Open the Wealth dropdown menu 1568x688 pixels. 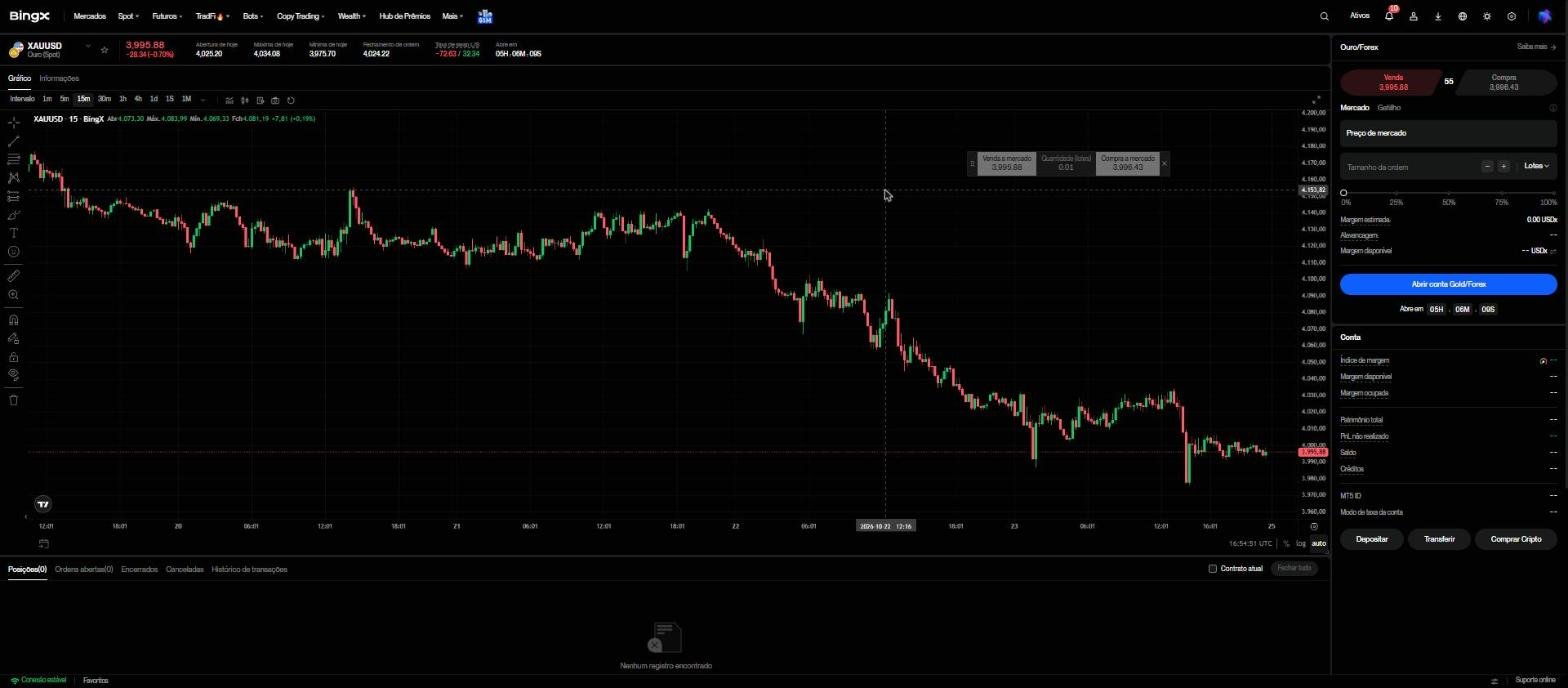coord(351,16)
